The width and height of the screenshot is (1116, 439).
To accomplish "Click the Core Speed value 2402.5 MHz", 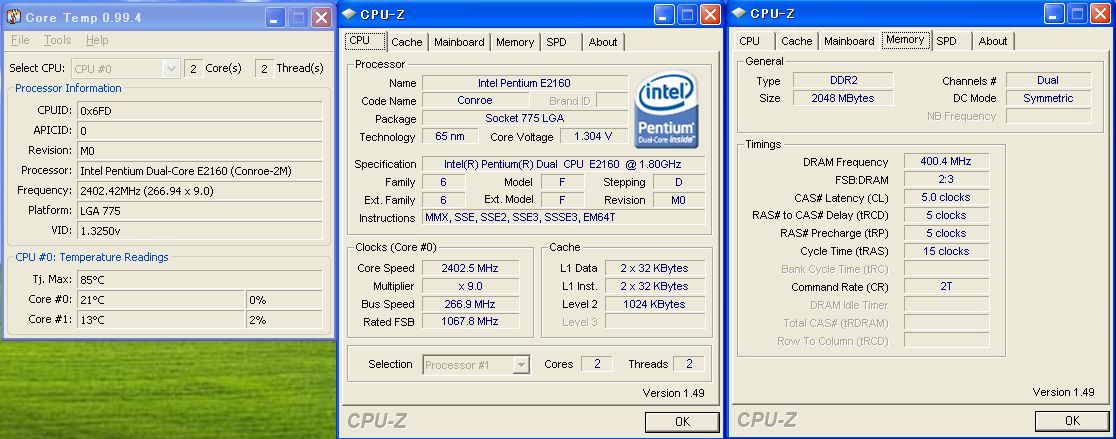I will tap(470, 268).
